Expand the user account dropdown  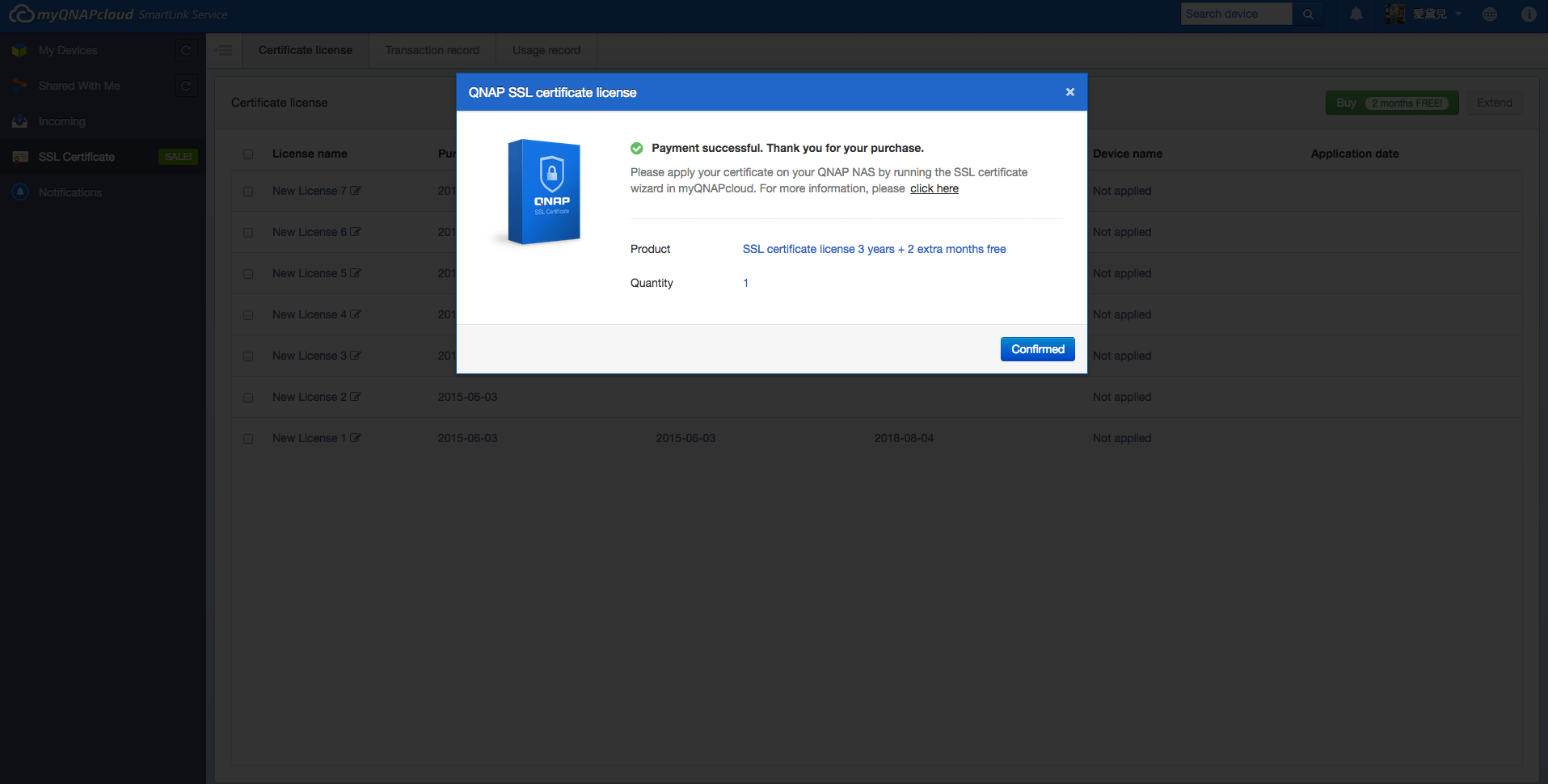pos(1458,14)
